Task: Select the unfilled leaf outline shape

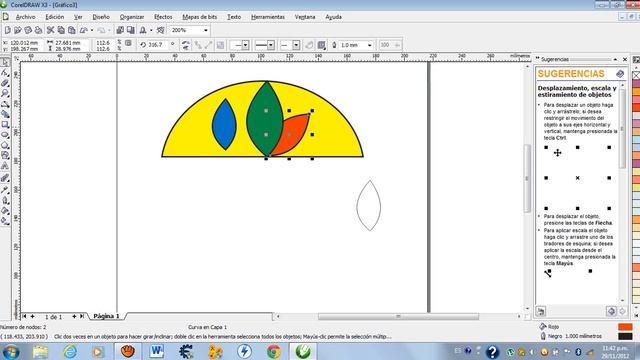Action: (369, 206)
